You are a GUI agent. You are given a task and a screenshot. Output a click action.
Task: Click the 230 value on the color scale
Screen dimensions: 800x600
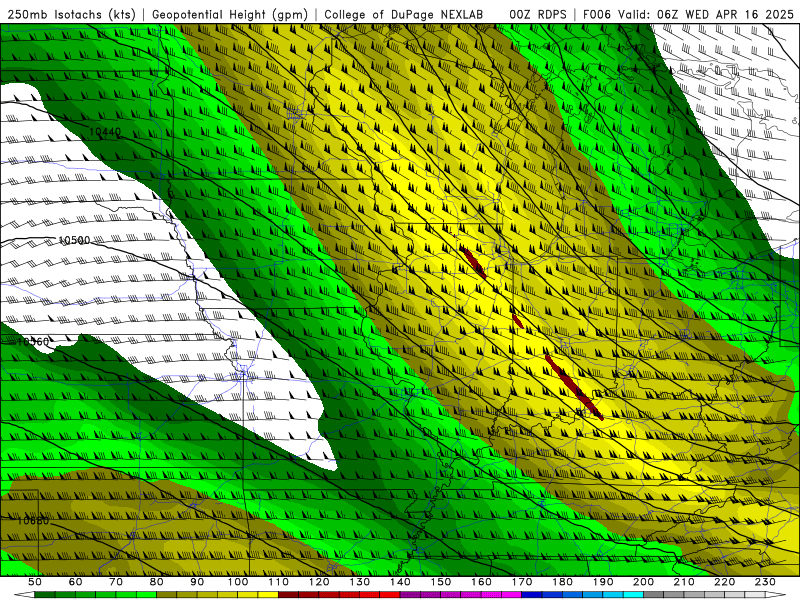765,582
